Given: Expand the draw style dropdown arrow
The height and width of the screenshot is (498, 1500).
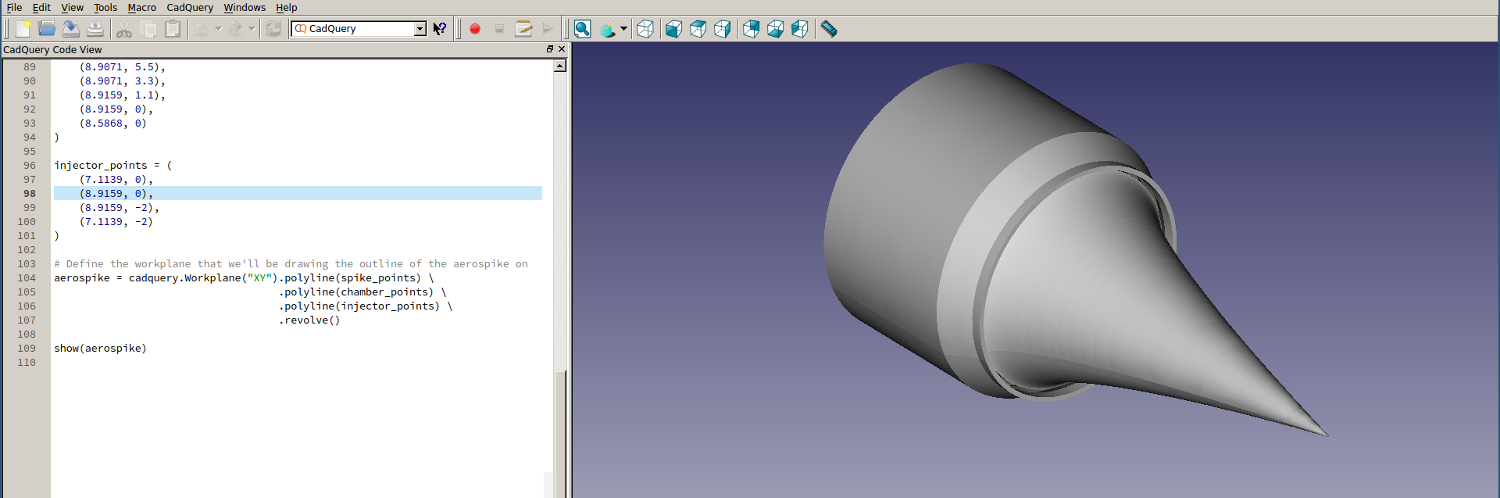Looking at the screenshot, I should click(x=624, y=29).
